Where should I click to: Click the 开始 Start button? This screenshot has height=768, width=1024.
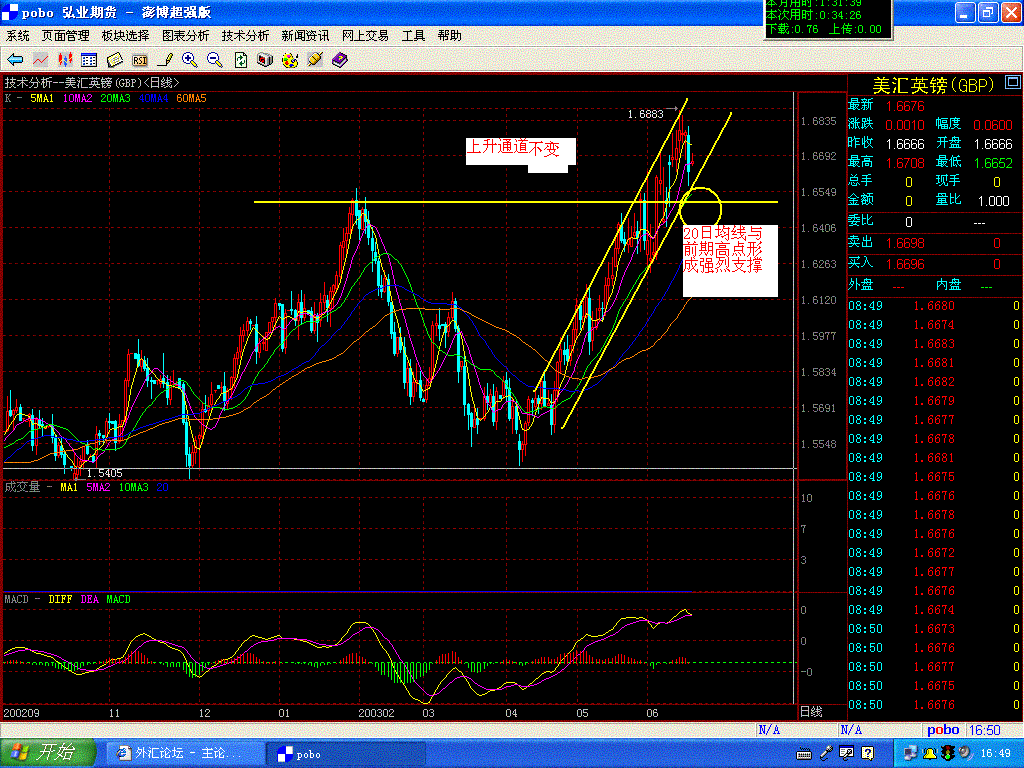point(48,753)
